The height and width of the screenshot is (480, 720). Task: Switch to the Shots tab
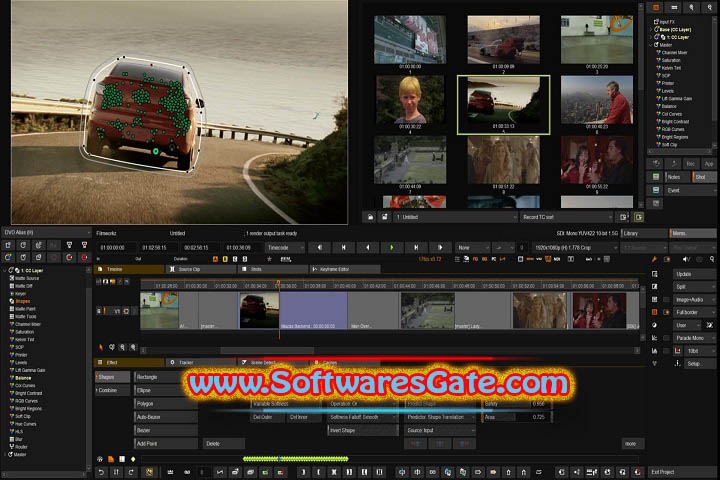(273, 269)
